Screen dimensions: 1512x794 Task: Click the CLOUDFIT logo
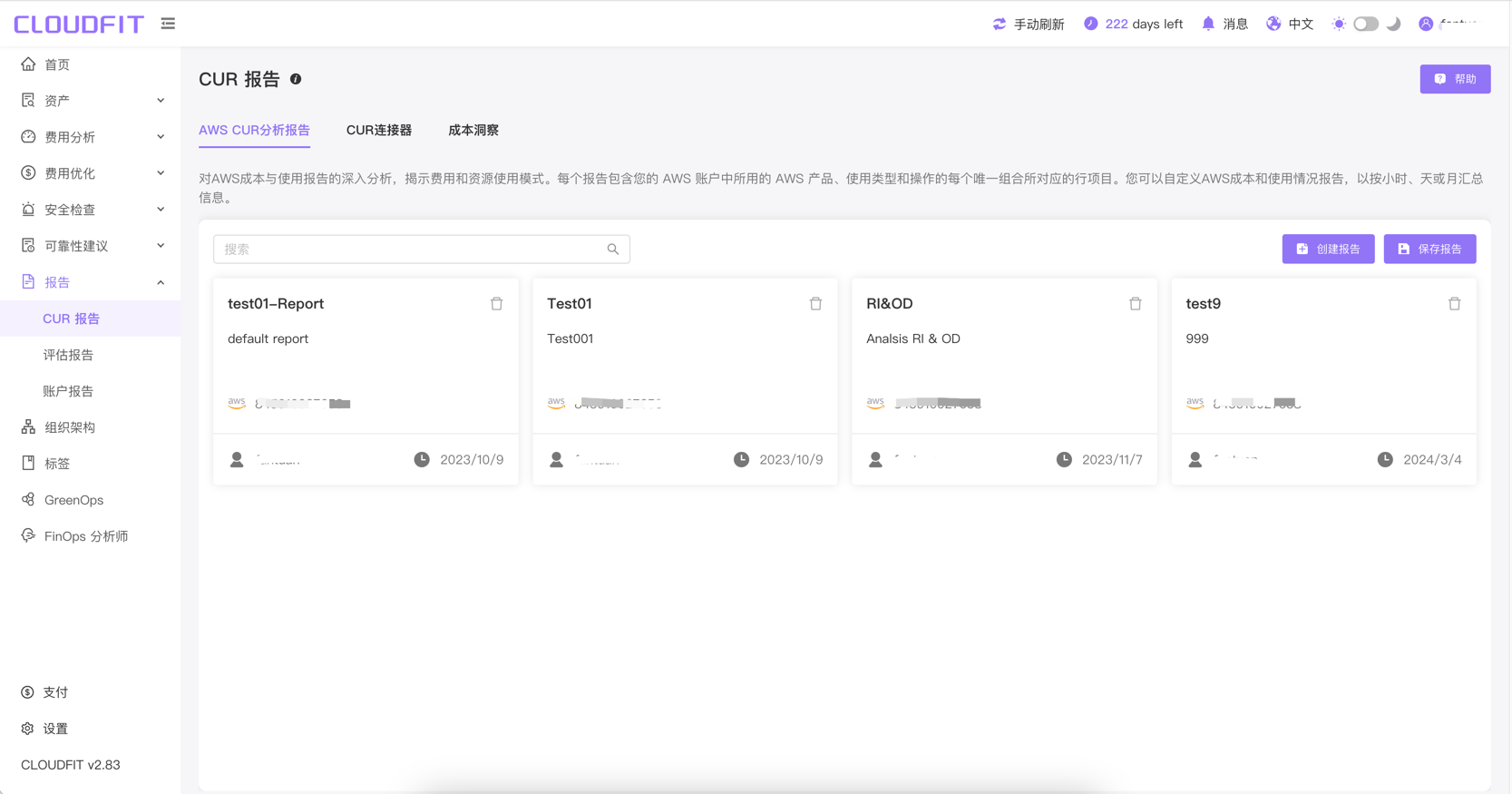pyautogui.click(x=79, y=24)
